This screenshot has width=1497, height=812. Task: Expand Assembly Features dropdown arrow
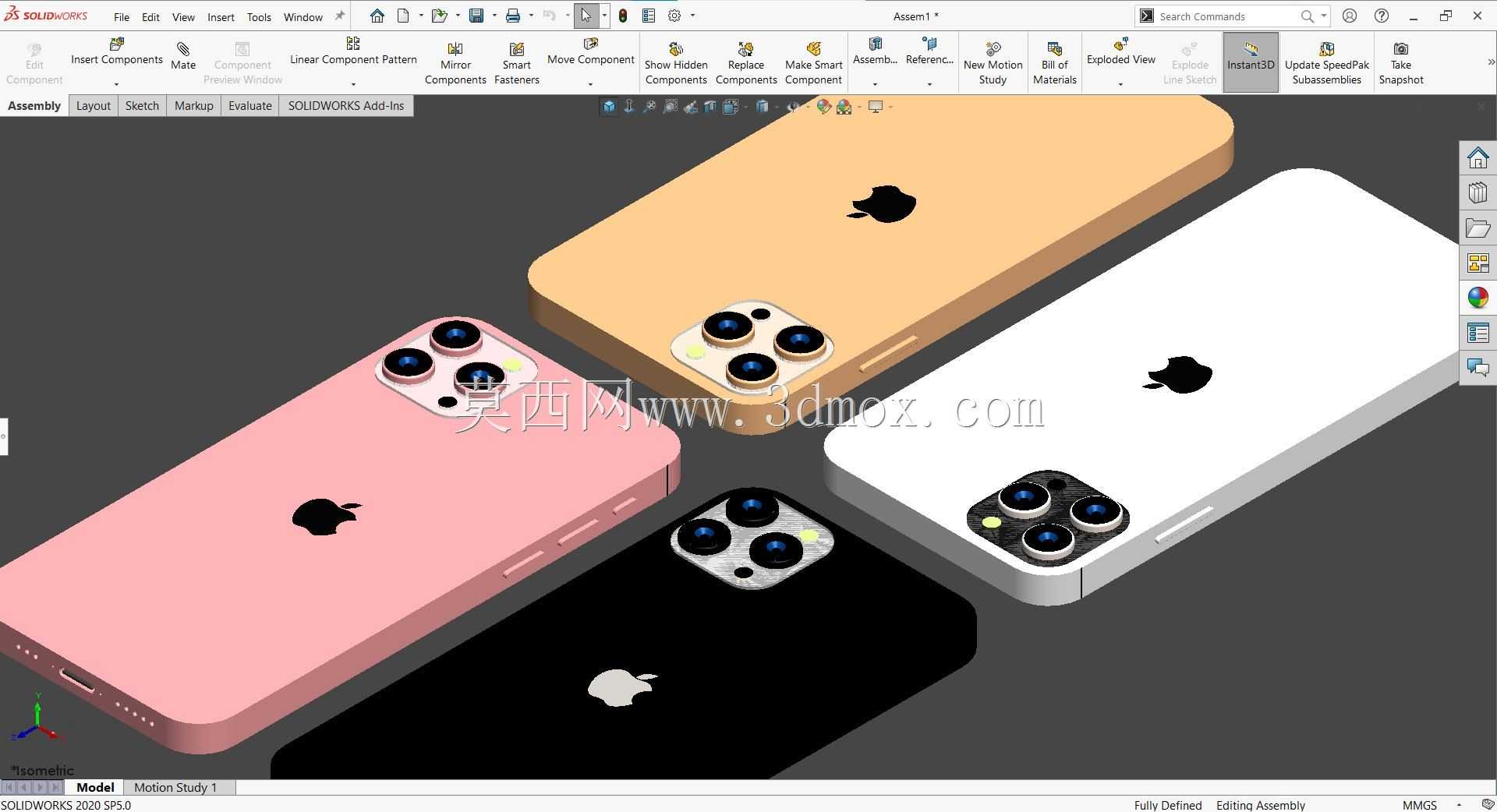click(875, 84)
